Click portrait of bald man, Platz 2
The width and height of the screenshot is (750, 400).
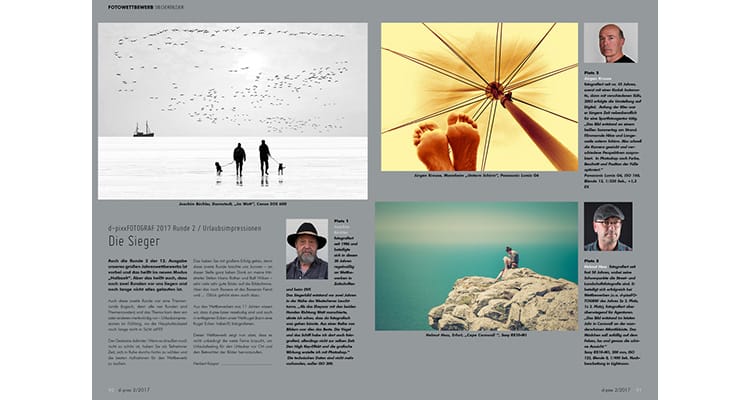[x=610, y=43]
